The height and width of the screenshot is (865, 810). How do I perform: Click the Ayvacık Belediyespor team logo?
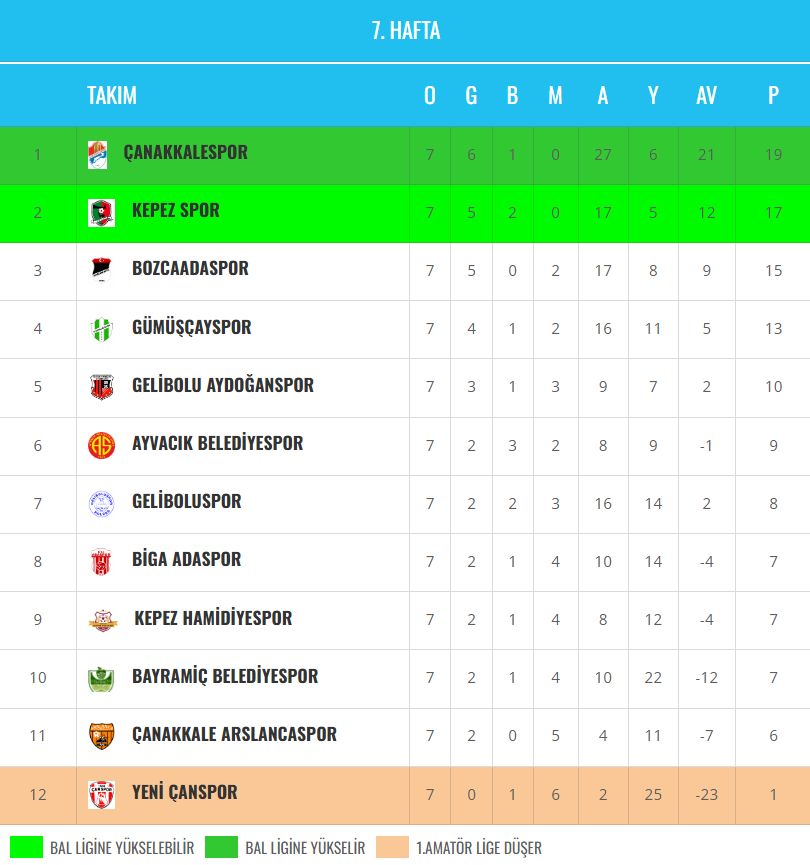tap(101, 444)
